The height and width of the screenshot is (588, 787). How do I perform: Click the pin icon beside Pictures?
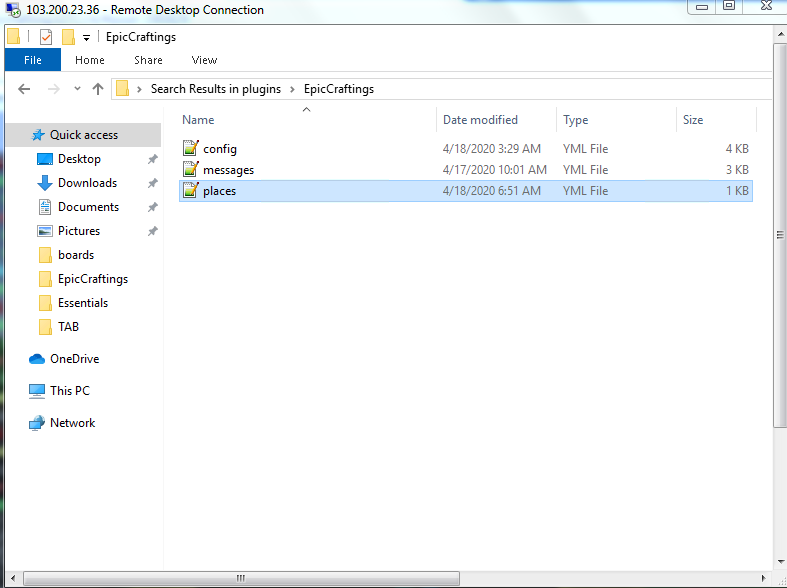(x=153, y=231)
